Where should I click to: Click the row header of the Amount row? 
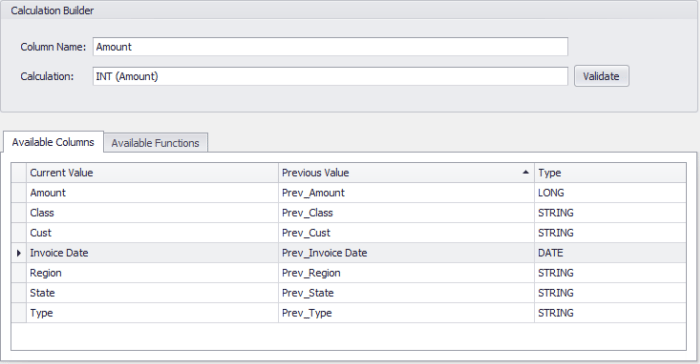point(19,193)
